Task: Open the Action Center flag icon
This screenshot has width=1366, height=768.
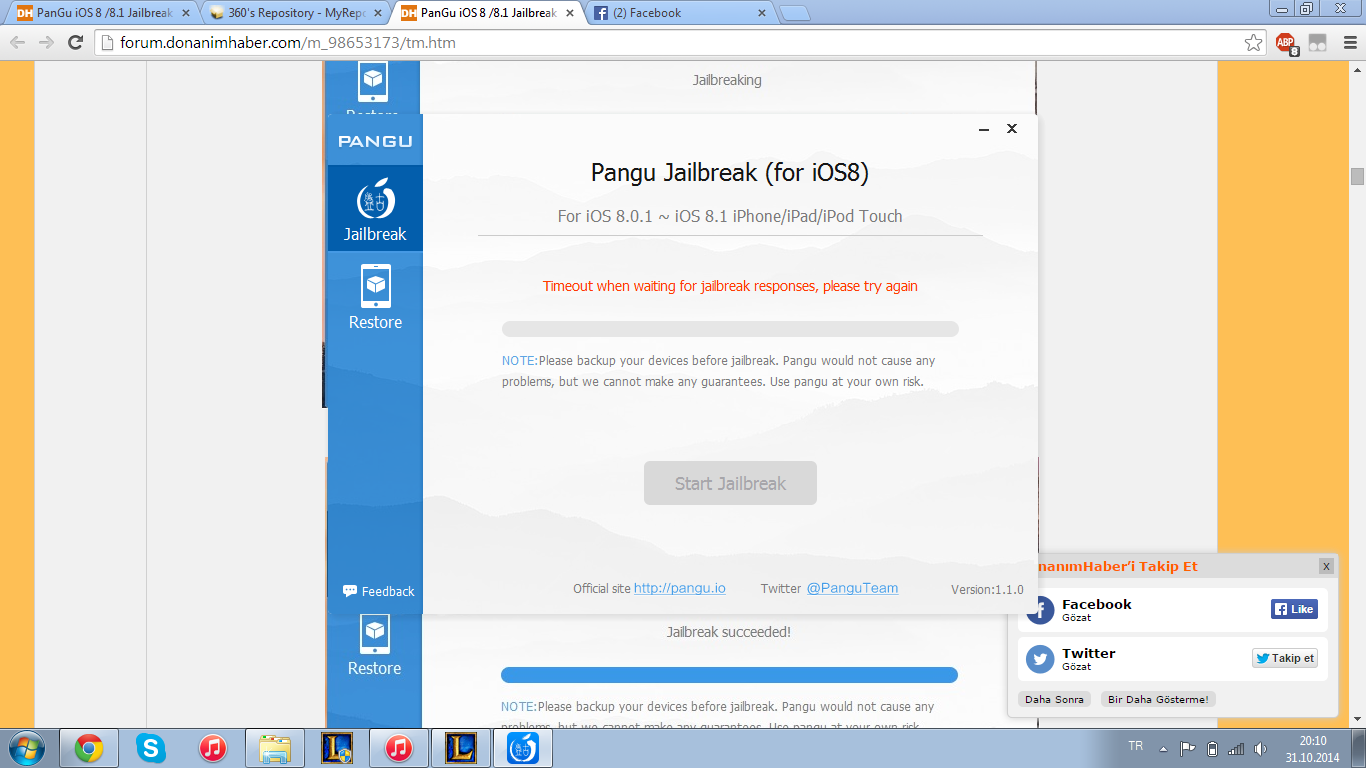Action: click(1188, 748)
